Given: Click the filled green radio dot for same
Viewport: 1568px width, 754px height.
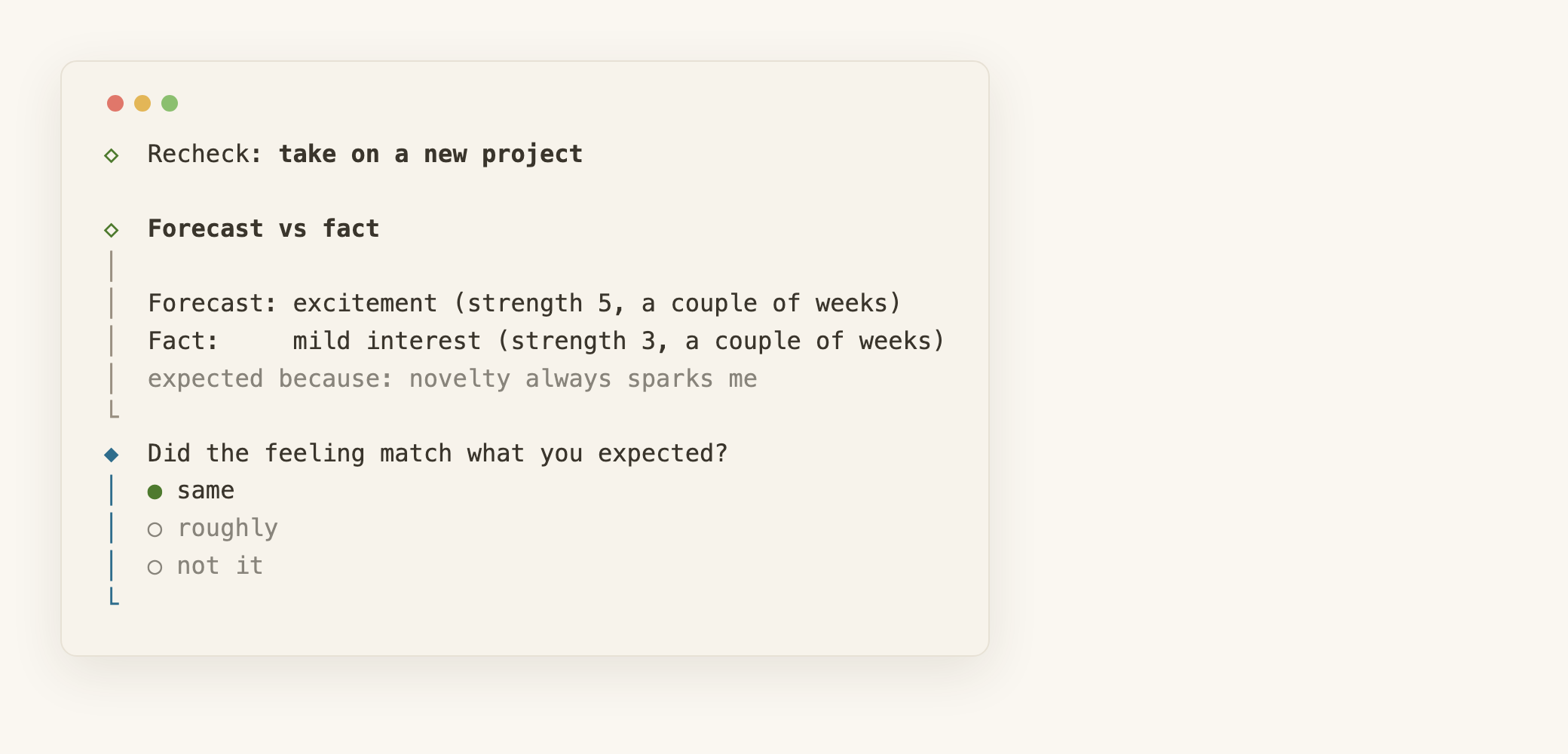Looking at the screenshot, I should point(155,492).
